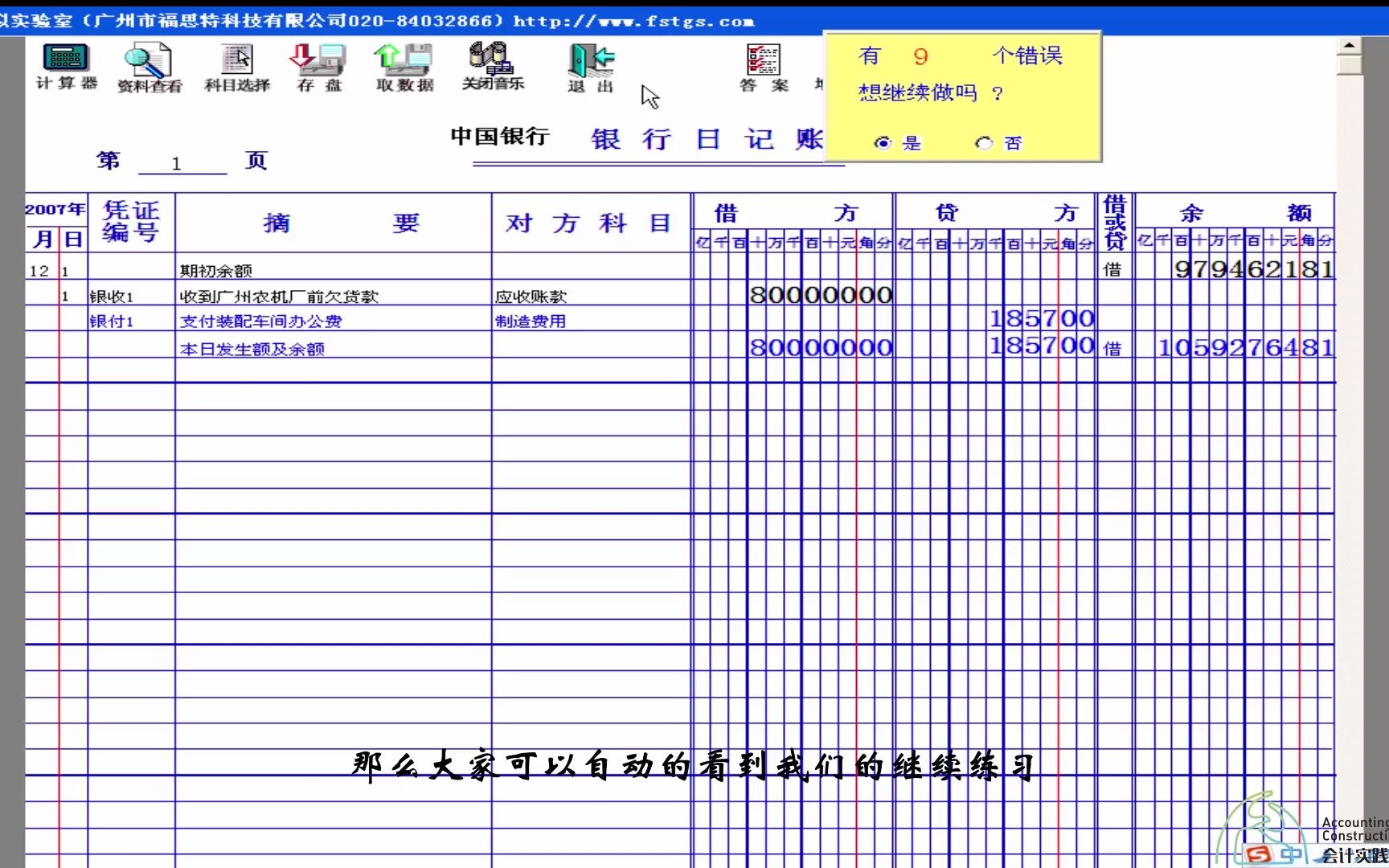Screen dimensions: 1389x868
Task: Click the error count number 9
Action: click(x=921, y=56)
